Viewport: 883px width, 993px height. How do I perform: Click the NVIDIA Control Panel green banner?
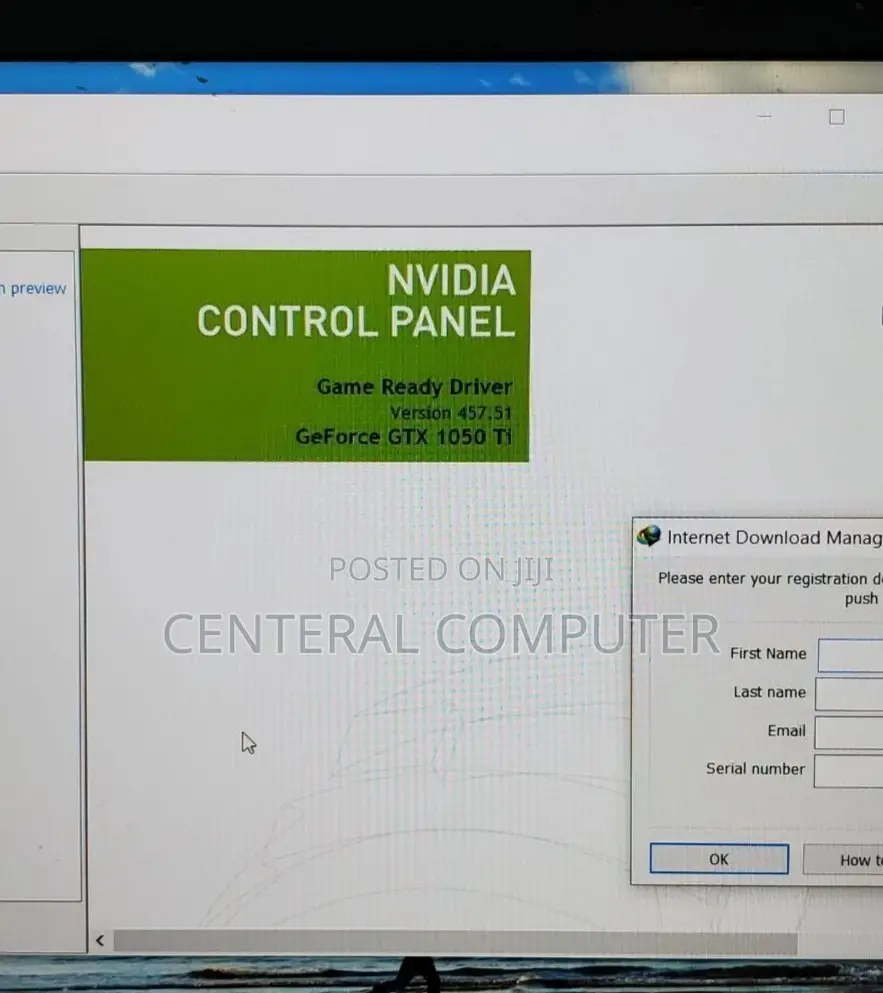(x=305, y=355)
